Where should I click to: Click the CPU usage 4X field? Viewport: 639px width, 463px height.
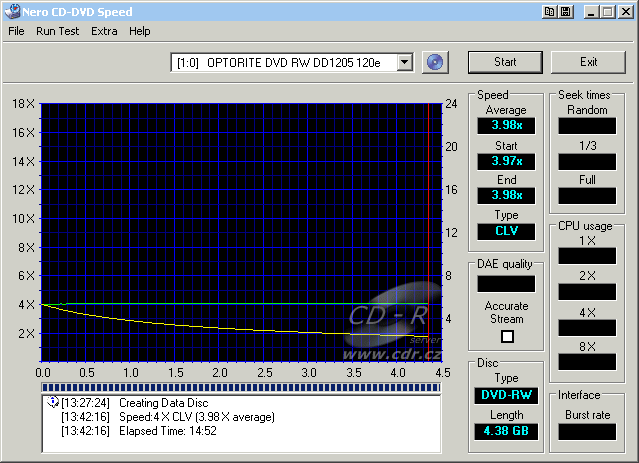click(x=587, y=328)
